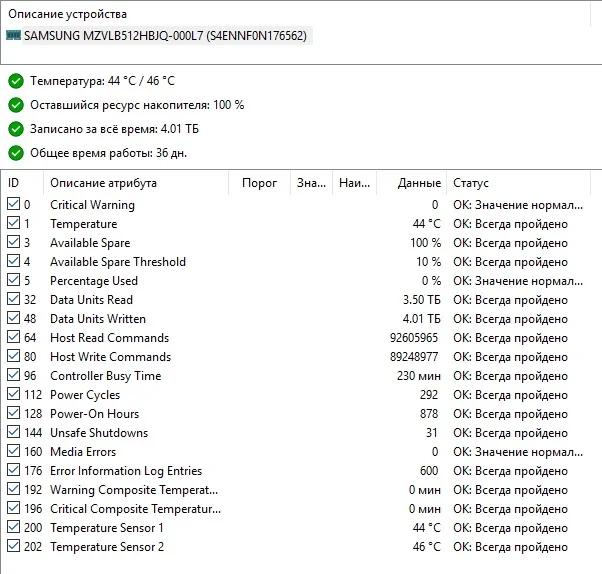The width and height of the screenshot is (602, 574).
Task: Click the Общее время работы: 36 дн. line
Action: (109, 153)
